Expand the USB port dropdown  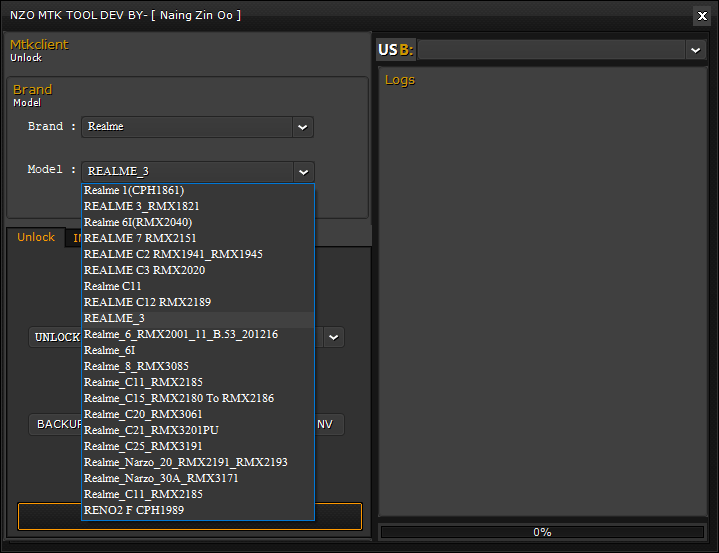pyautogui.click(x=695, y=50)
